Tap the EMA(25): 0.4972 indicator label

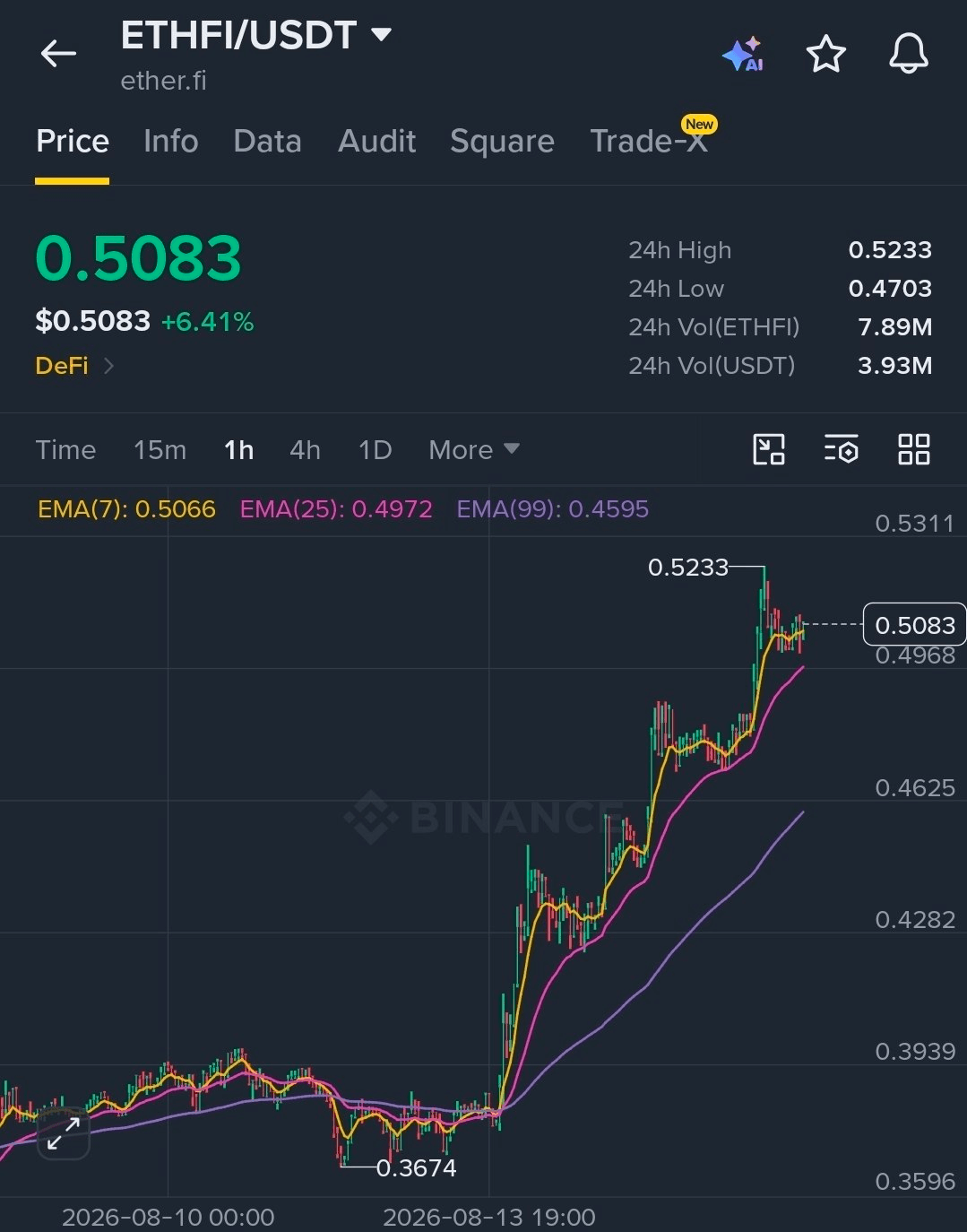(x=336, y=509)
